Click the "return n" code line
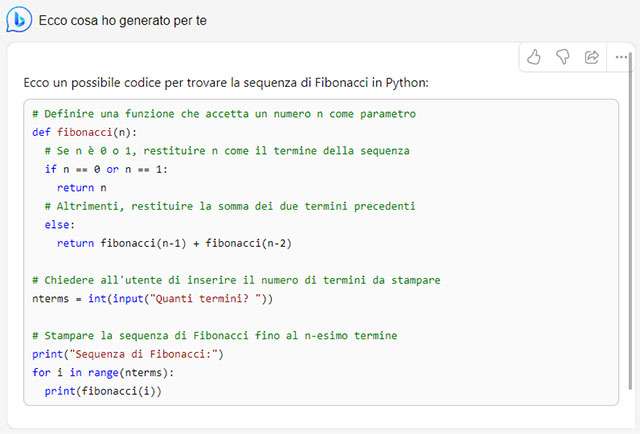Screen dimensions: 640x434 pyautogui.click(x=81, y=187)
